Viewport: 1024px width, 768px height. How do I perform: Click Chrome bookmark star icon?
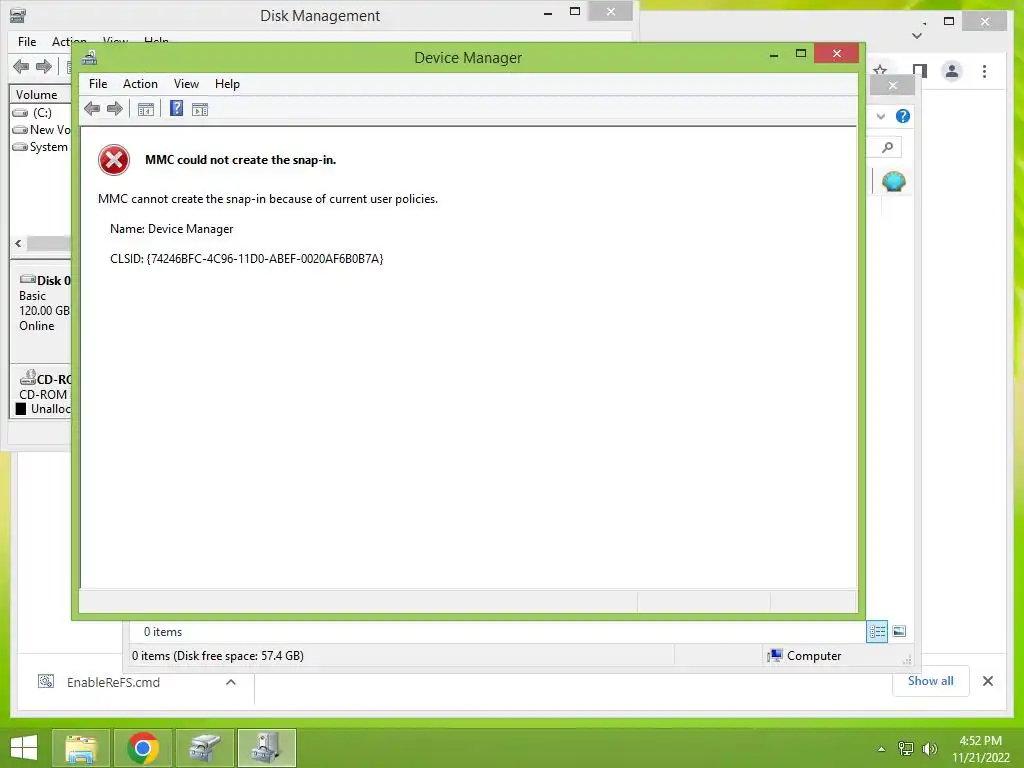tap(880, 70)
